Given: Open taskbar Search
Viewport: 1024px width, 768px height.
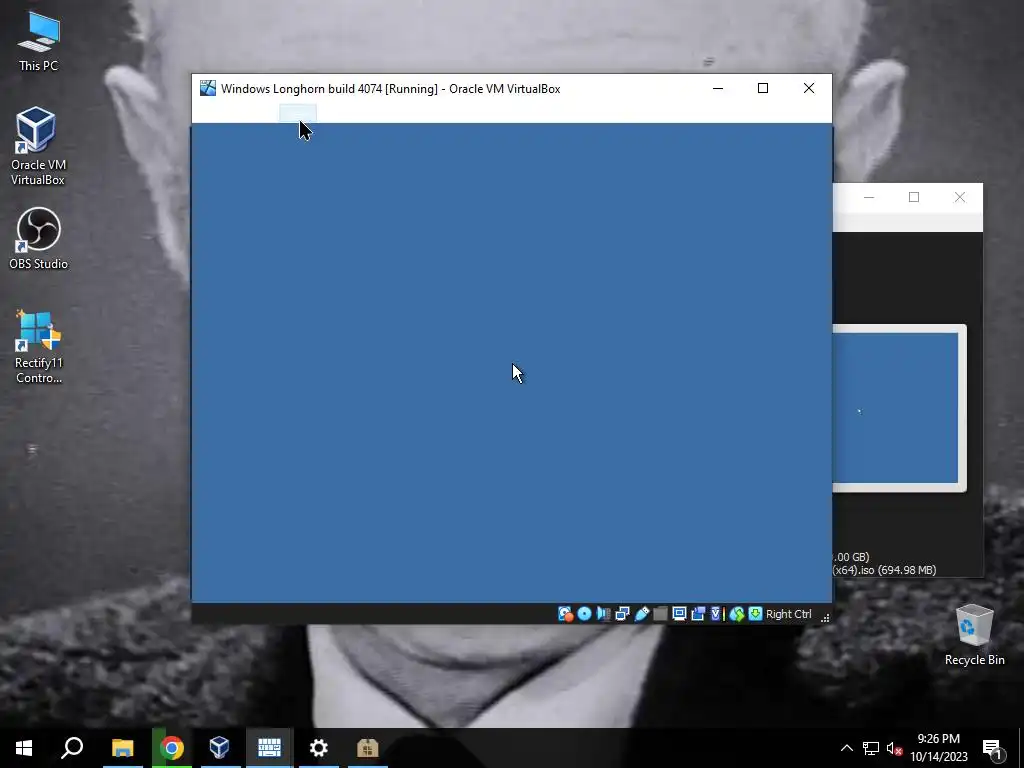Looking at the screenshot, I should (72, 748).
